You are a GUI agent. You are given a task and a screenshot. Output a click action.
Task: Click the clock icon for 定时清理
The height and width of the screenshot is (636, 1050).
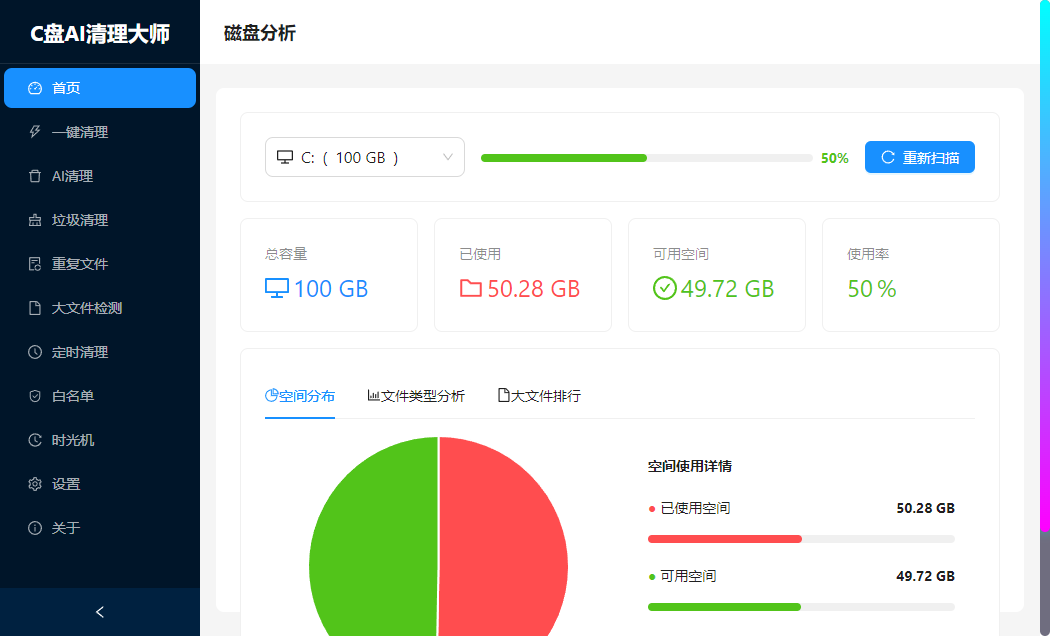(x=35, y=352)
